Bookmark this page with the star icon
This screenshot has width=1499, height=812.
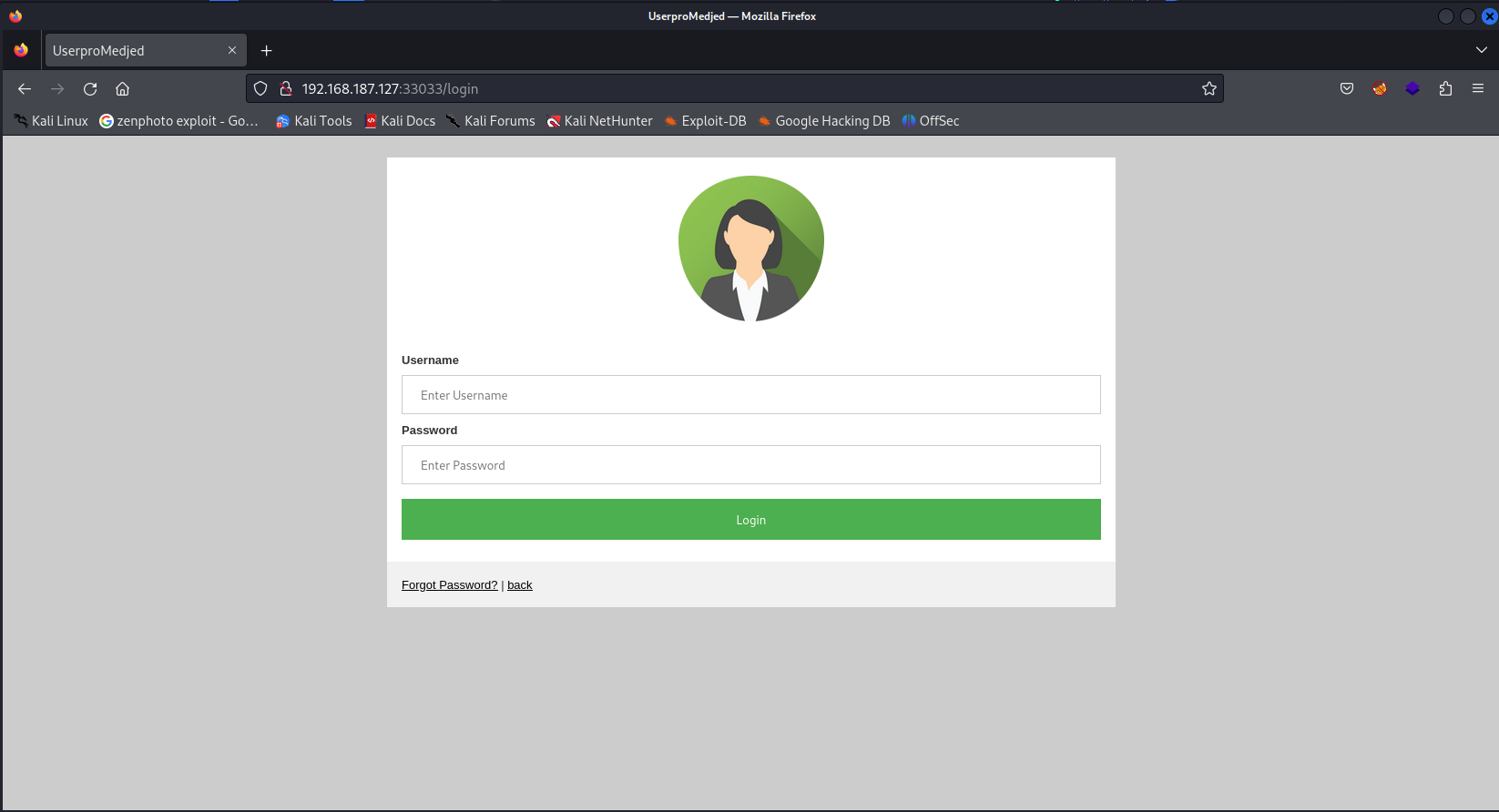(x=1208, y=88)
